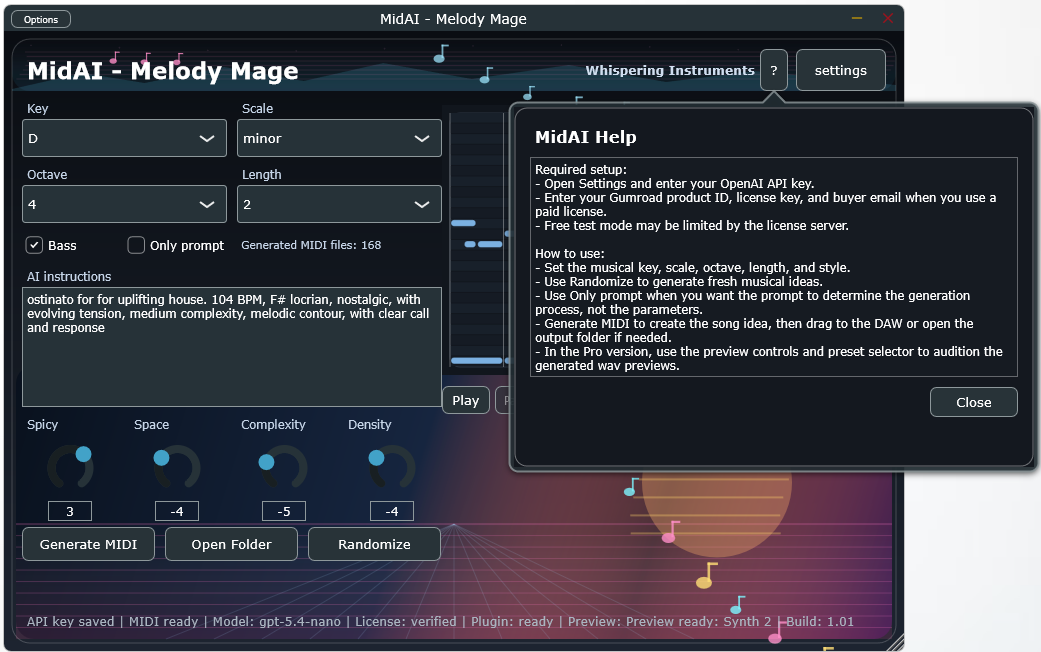Viewport: 1041px width, 652px height.
Task: Close the MidAI window with red X
Action: tap(888, 19)
